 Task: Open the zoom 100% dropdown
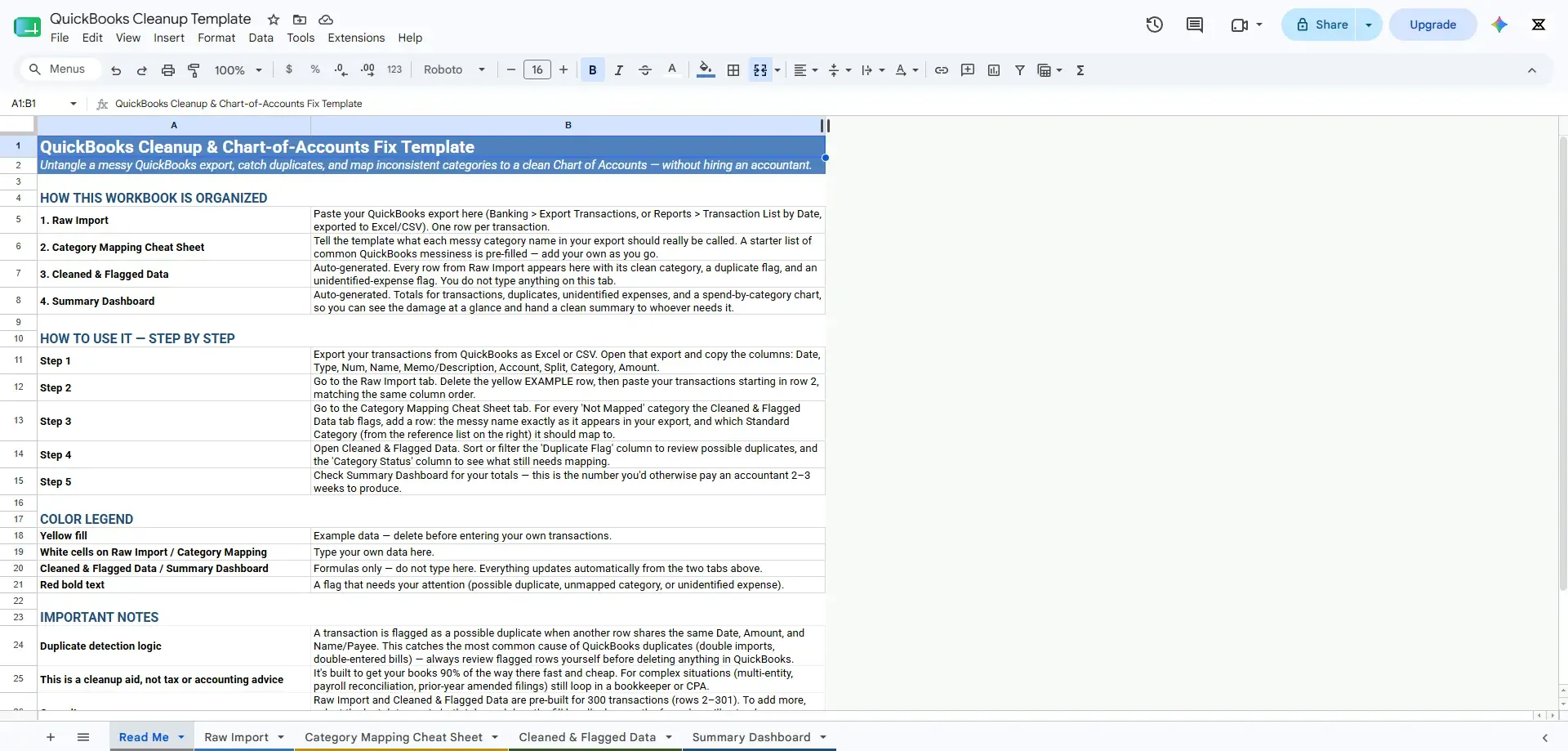tap(238, 70)
